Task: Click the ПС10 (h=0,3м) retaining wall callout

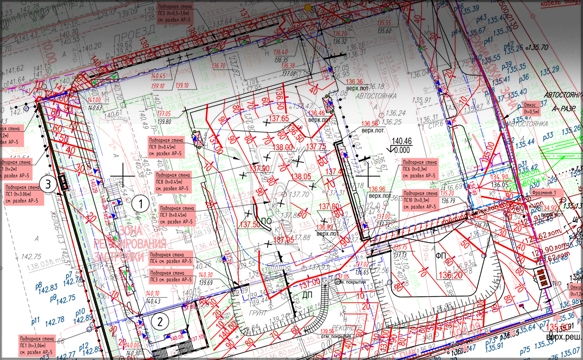Action: click(x=420, y=200)
